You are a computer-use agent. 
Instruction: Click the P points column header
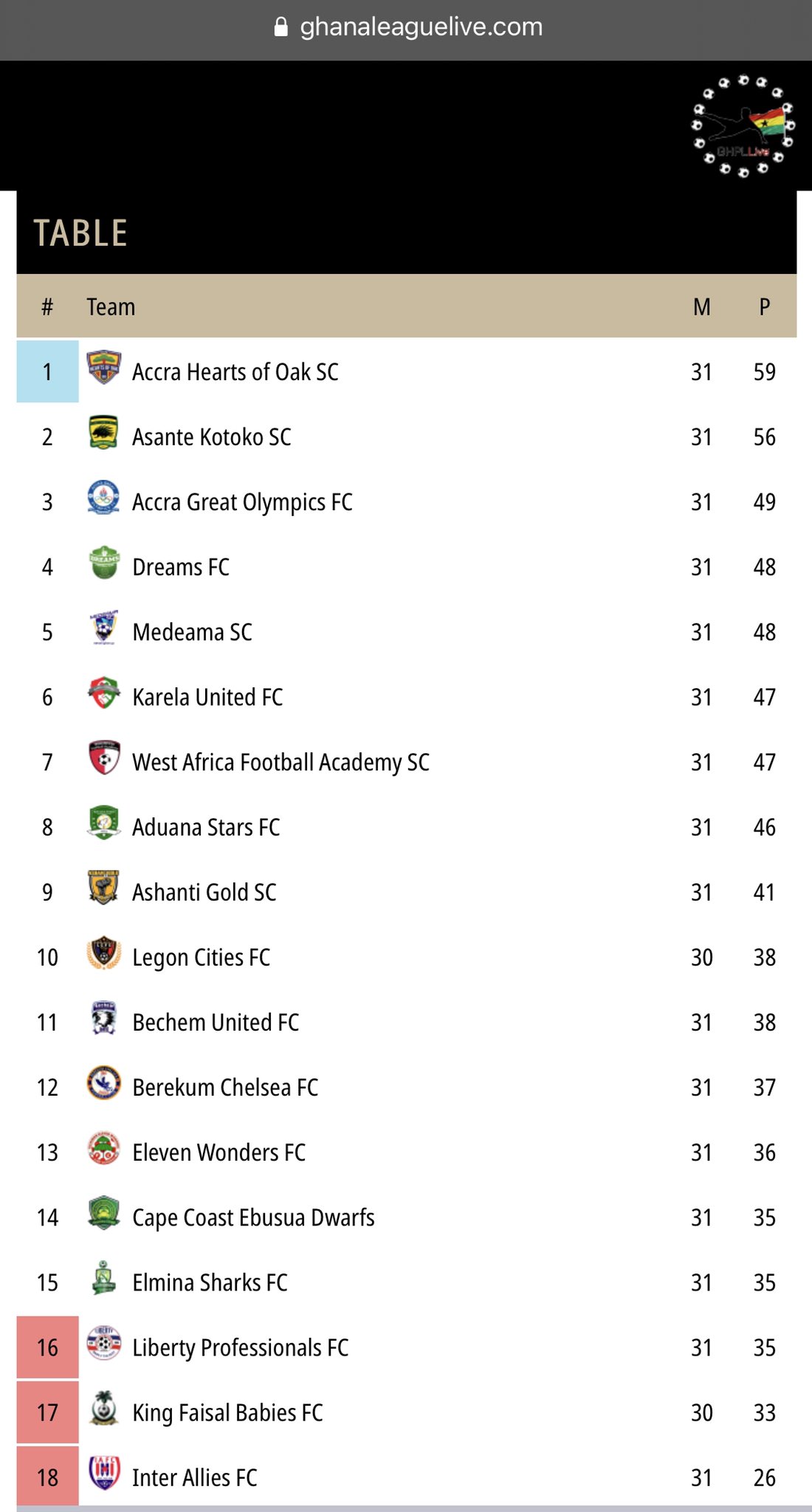click(x=765, y=306)
